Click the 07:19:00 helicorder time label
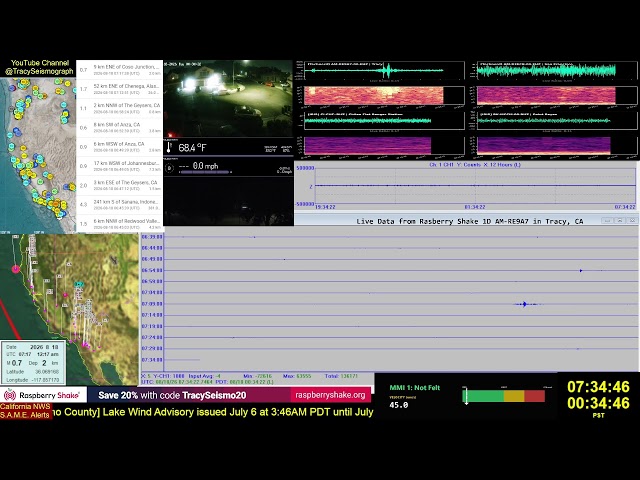Viewport: 640px width, 480px height. 152,326
